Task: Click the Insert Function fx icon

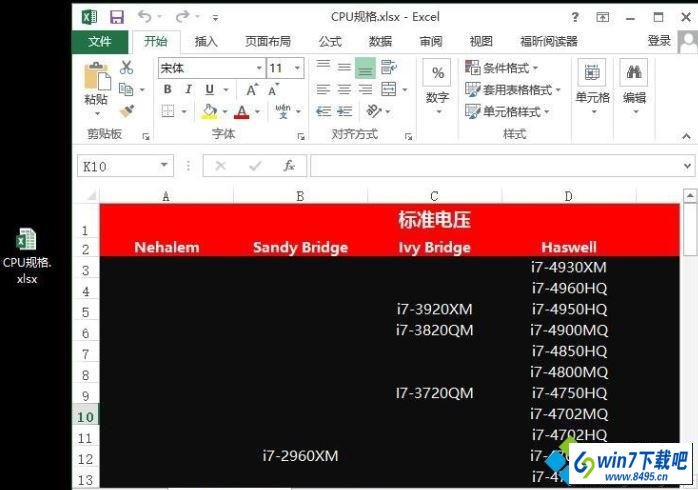Action: pyautogui.click(x=288, y=166)
